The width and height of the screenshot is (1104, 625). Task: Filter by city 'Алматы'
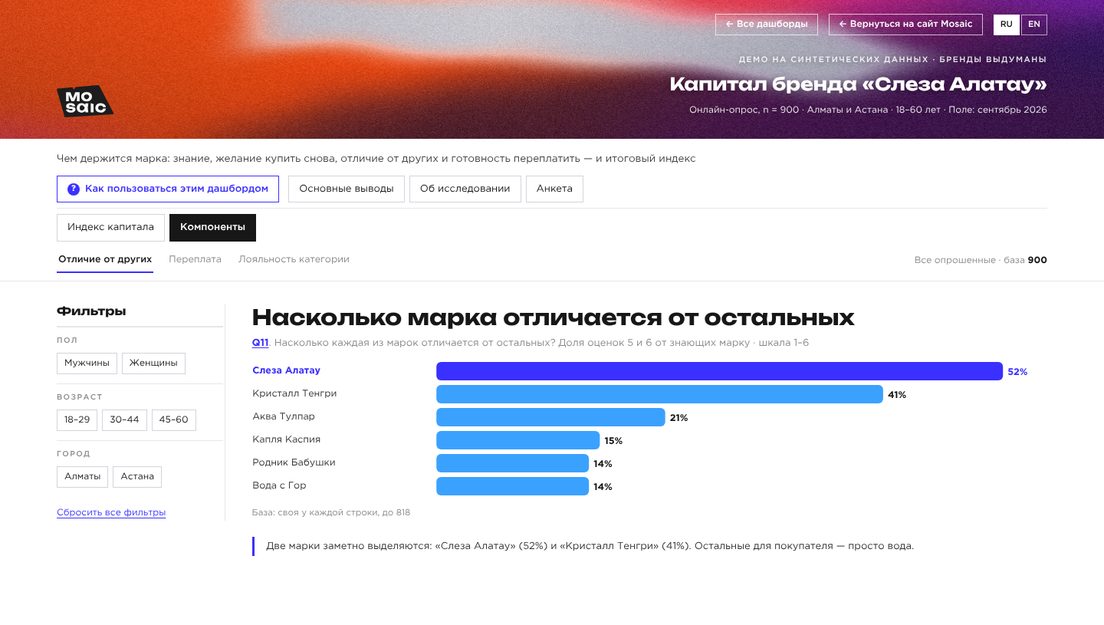click(x=82, y=476)
